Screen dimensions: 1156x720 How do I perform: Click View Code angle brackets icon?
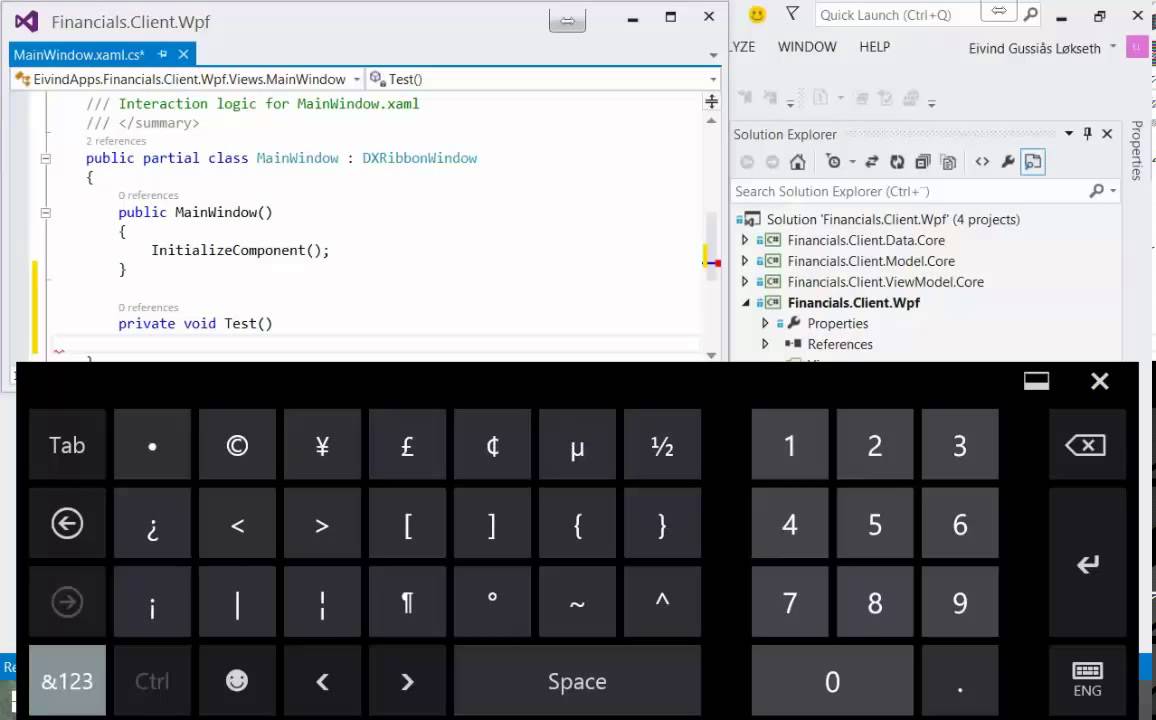pos(982,162)
